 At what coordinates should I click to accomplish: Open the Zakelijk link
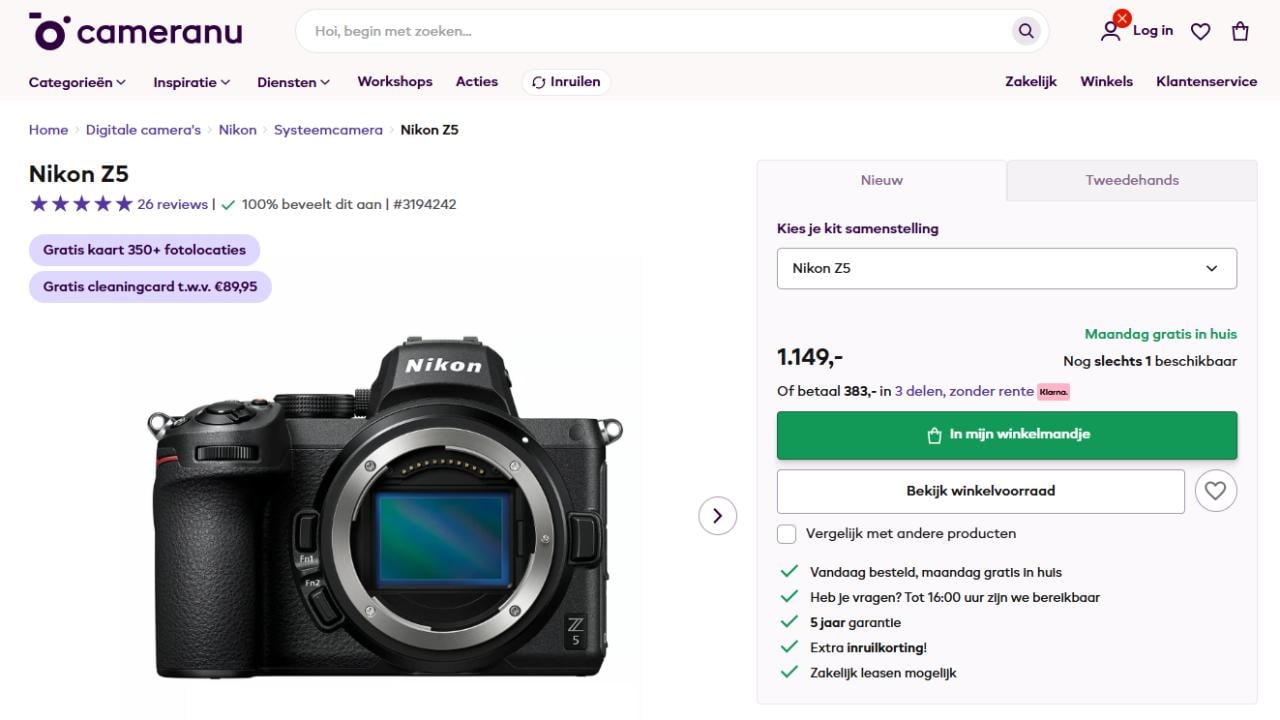(x=1031, y=82)
